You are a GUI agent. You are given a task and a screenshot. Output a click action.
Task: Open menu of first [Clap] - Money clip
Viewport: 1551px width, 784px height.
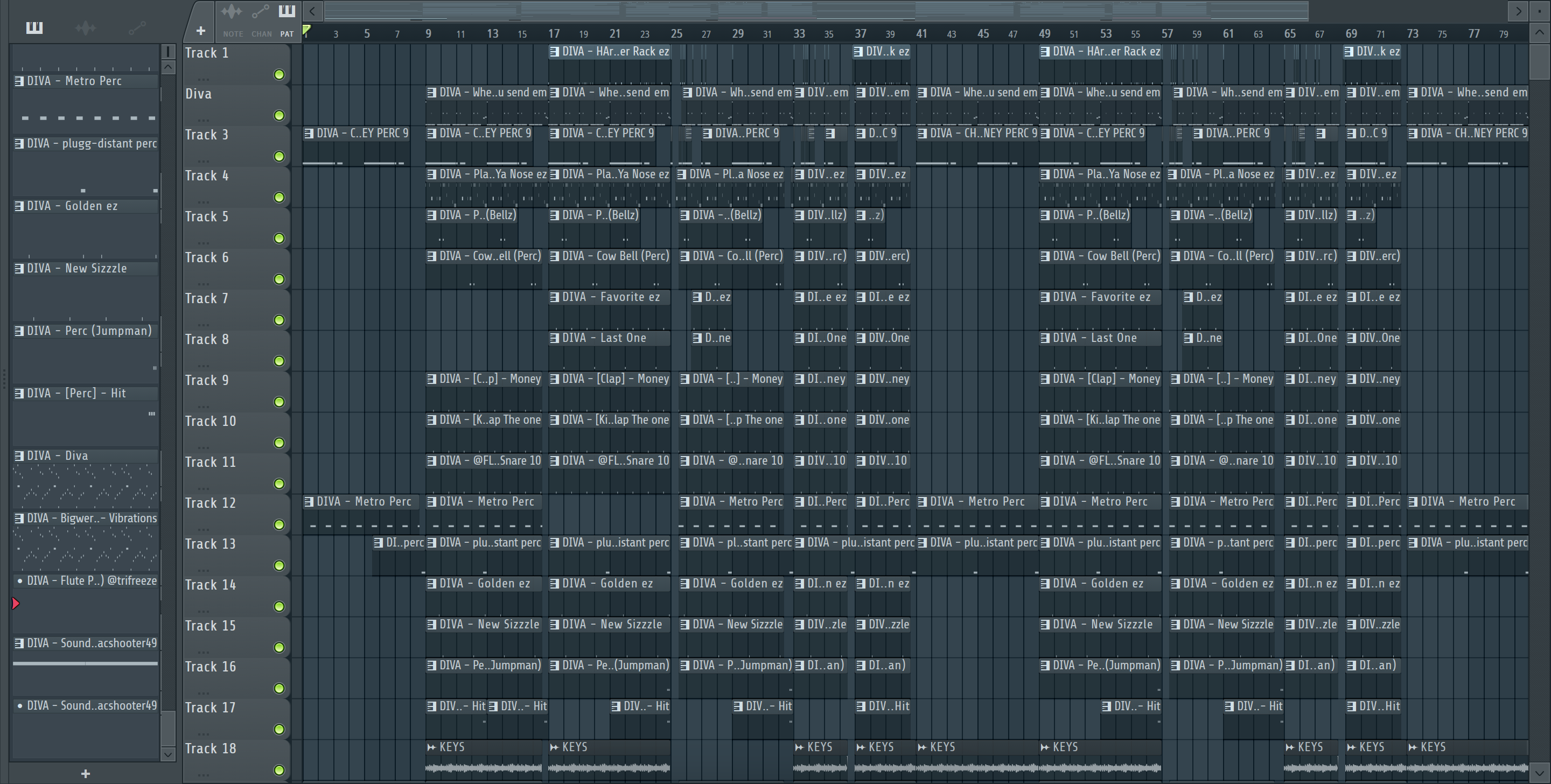(x=554, y=380)
